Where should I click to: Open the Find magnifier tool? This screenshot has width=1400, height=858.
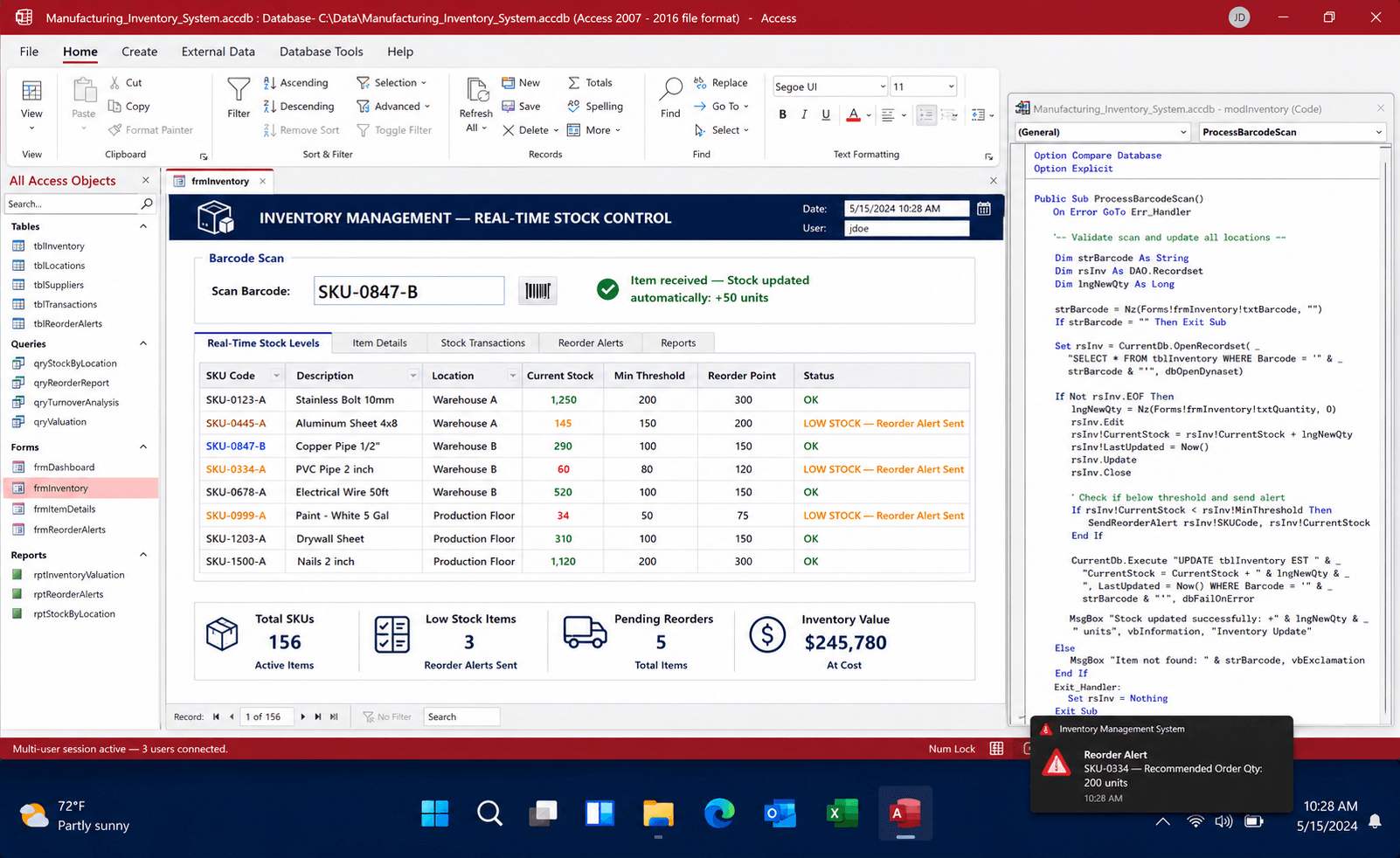670,89
